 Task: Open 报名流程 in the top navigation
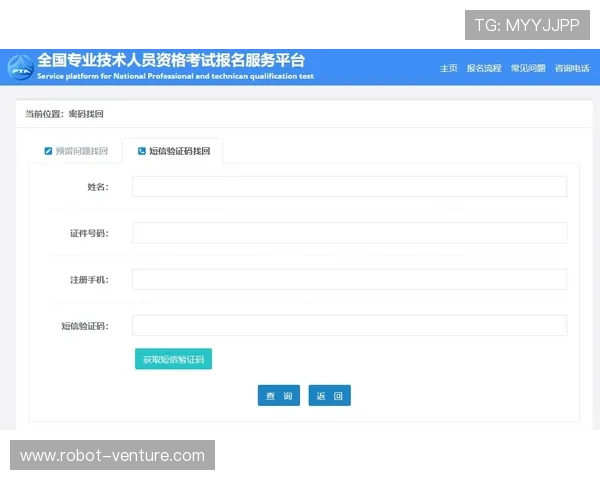[x=484, y=68]
